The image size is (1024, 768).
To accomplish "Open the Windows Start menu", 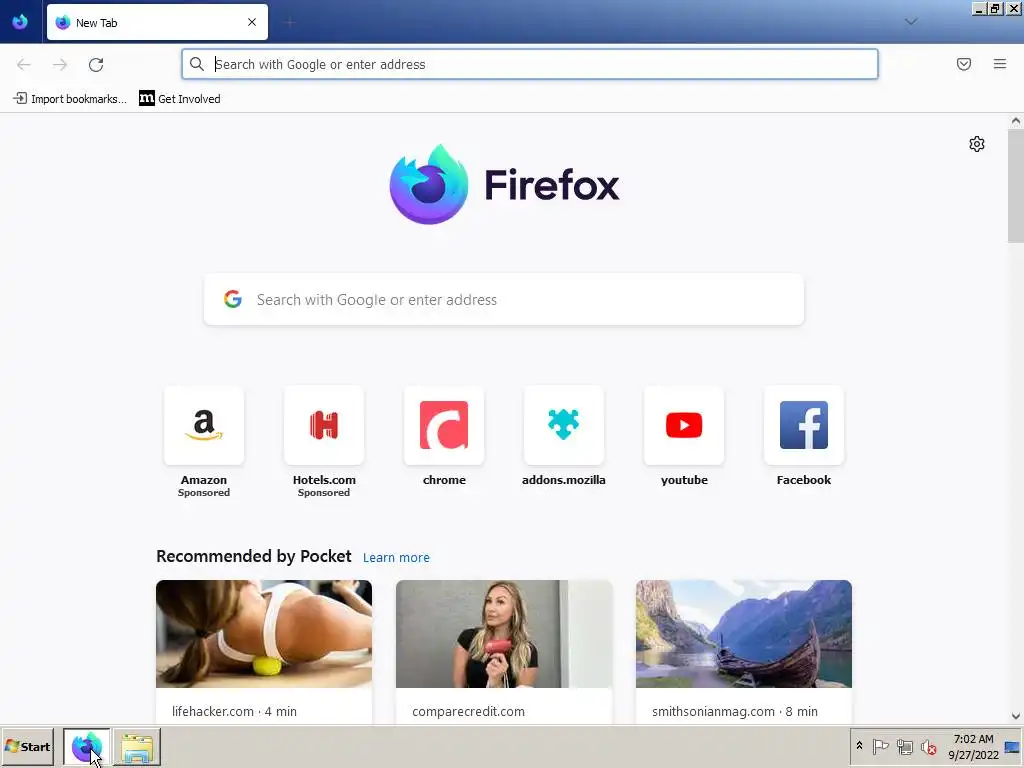I will 27,746.
